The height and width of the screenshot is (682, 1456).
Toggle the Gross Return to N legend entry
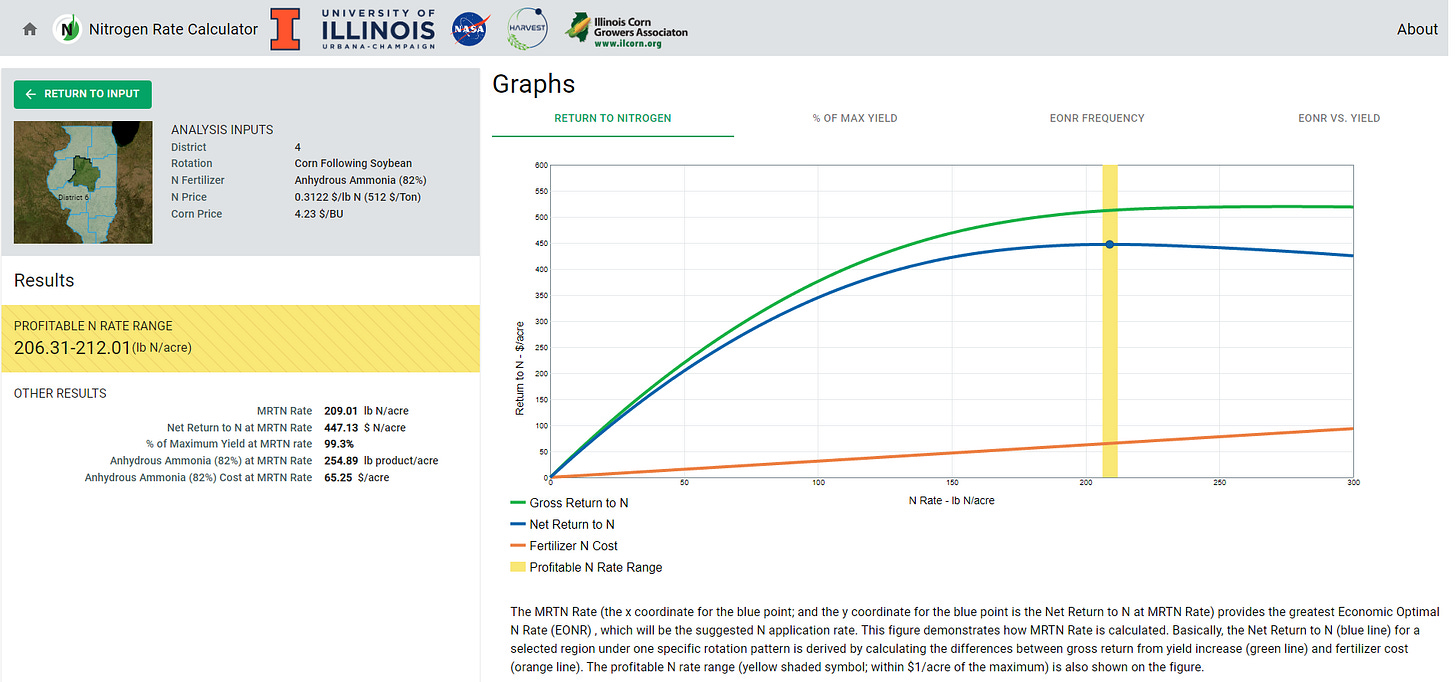[569, 503]
